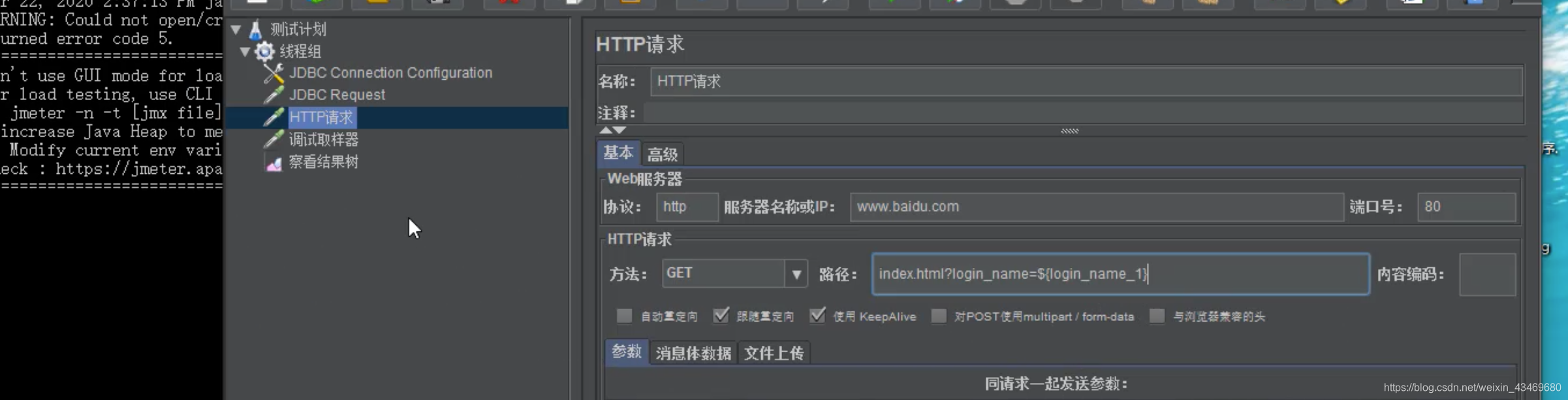
Task: Click the 内容编码 input field
Action: (x=1488, y=275)
